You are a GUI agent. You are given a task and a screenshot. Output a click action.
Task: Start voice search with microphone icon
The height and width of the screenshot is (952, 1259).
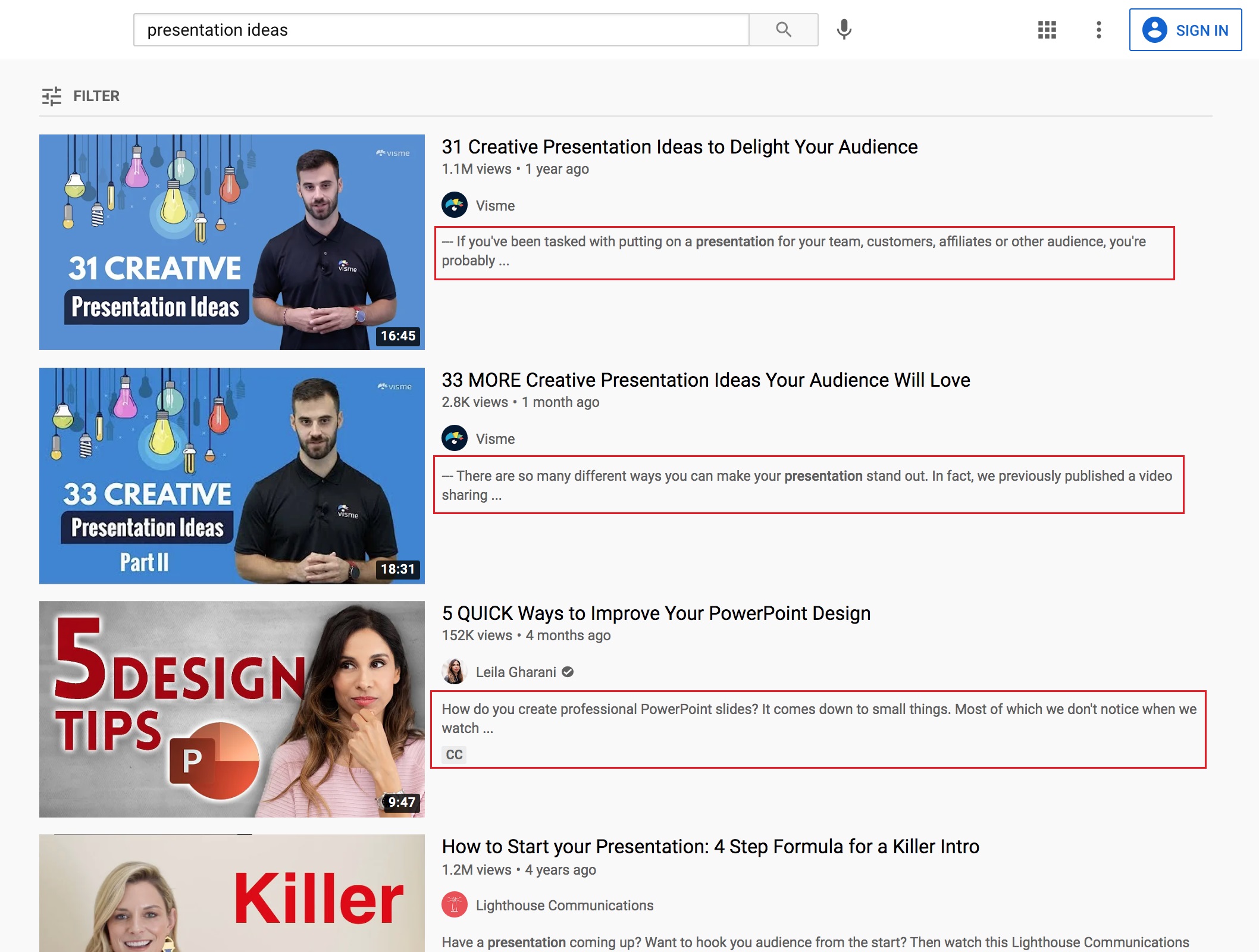click(844, 30)
